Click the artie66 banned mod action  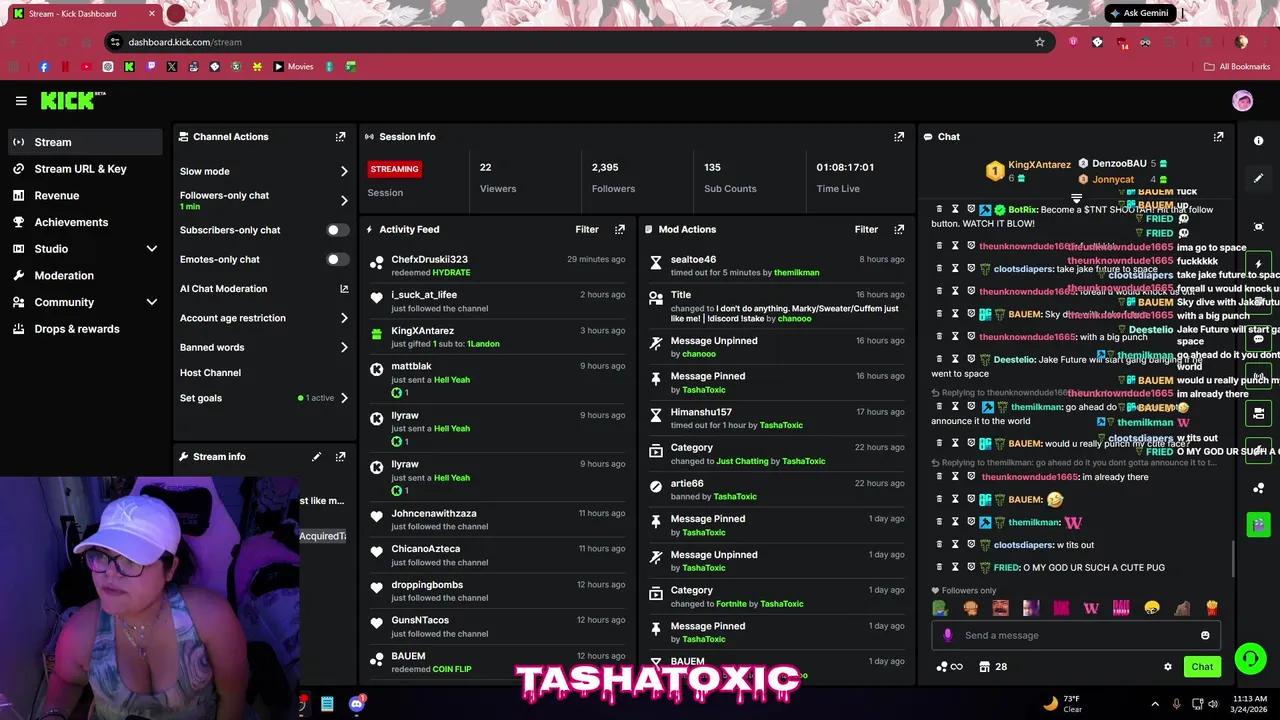(x=777, y=490)
